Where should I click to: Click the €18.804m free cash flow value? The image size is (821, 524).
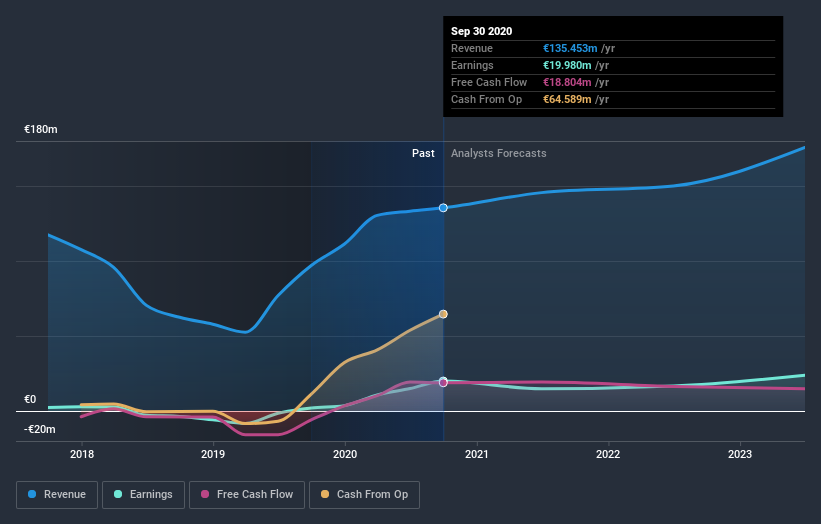(x=567, y=82)
